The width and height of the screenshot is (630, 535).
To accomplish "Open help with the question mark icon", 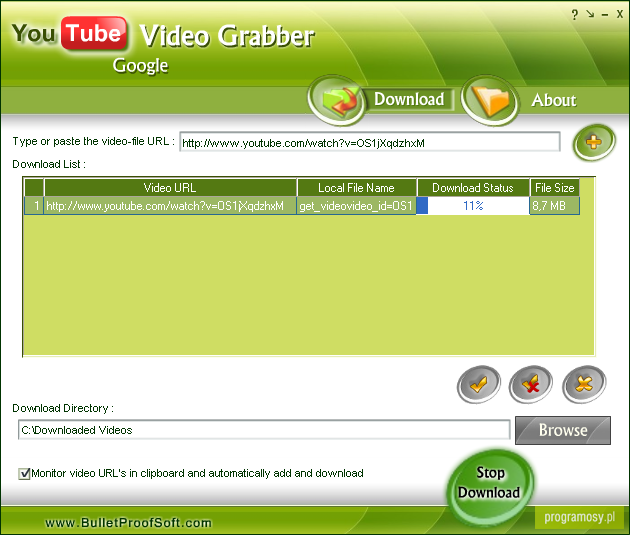I will [x=575, y=15].
